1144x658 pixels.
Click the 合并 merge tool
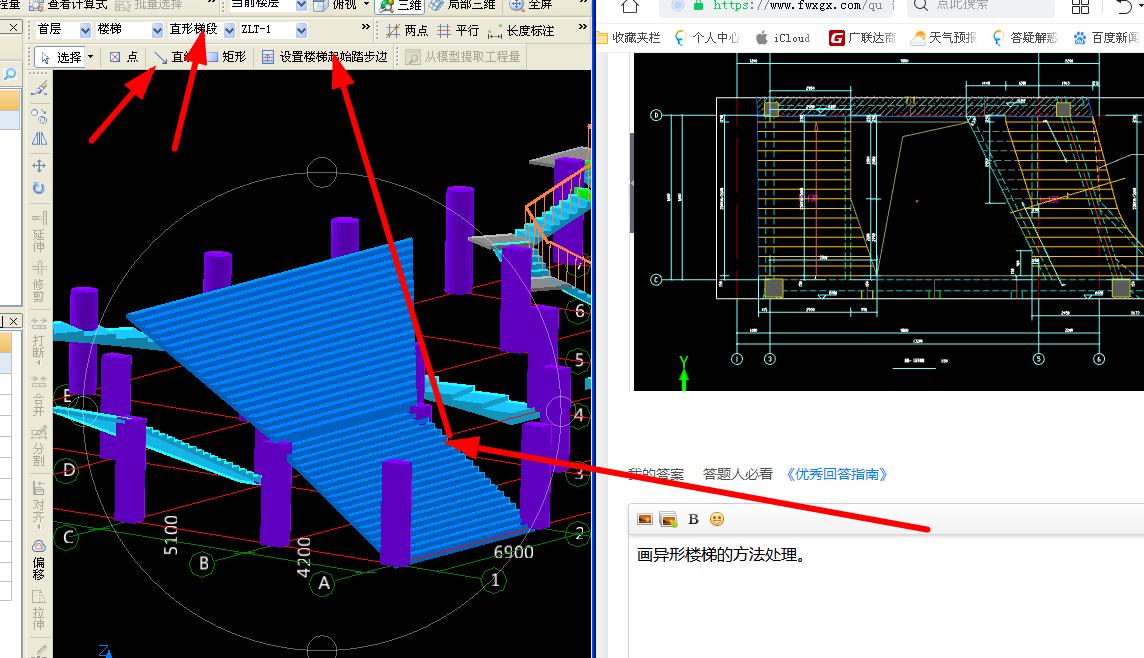[x=39, y=395]
